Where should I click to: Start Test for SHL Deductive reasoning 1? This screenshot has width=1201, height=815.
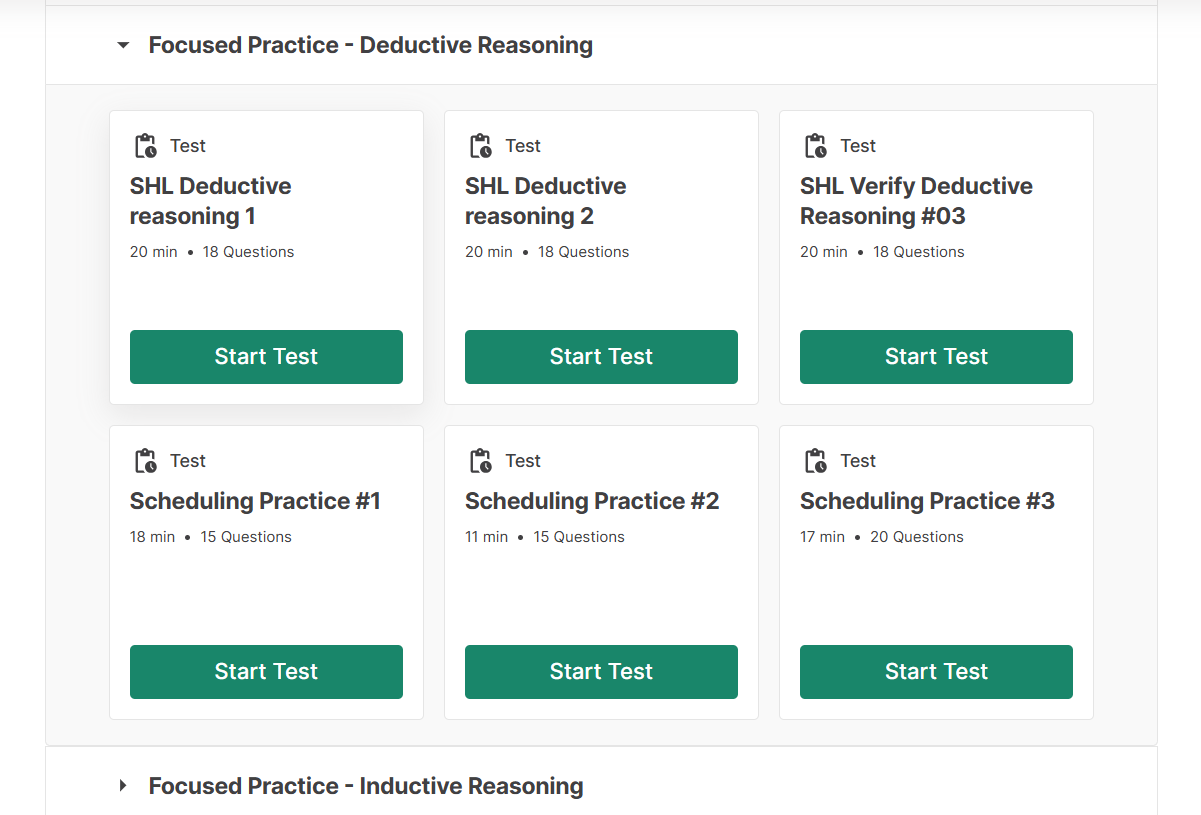[266, 357]
